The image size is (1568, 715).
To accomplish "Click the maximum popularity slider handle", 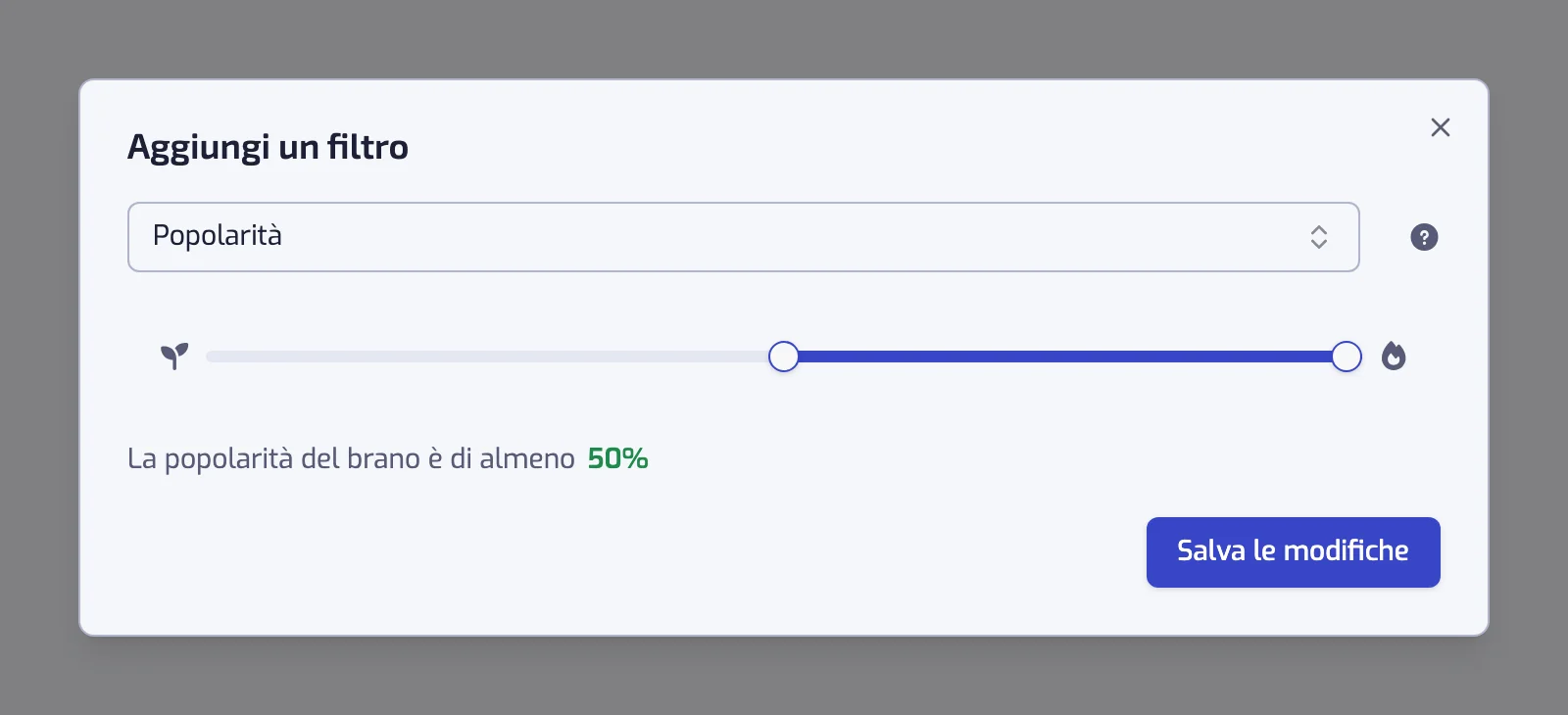I will [x=1347, y=357].
